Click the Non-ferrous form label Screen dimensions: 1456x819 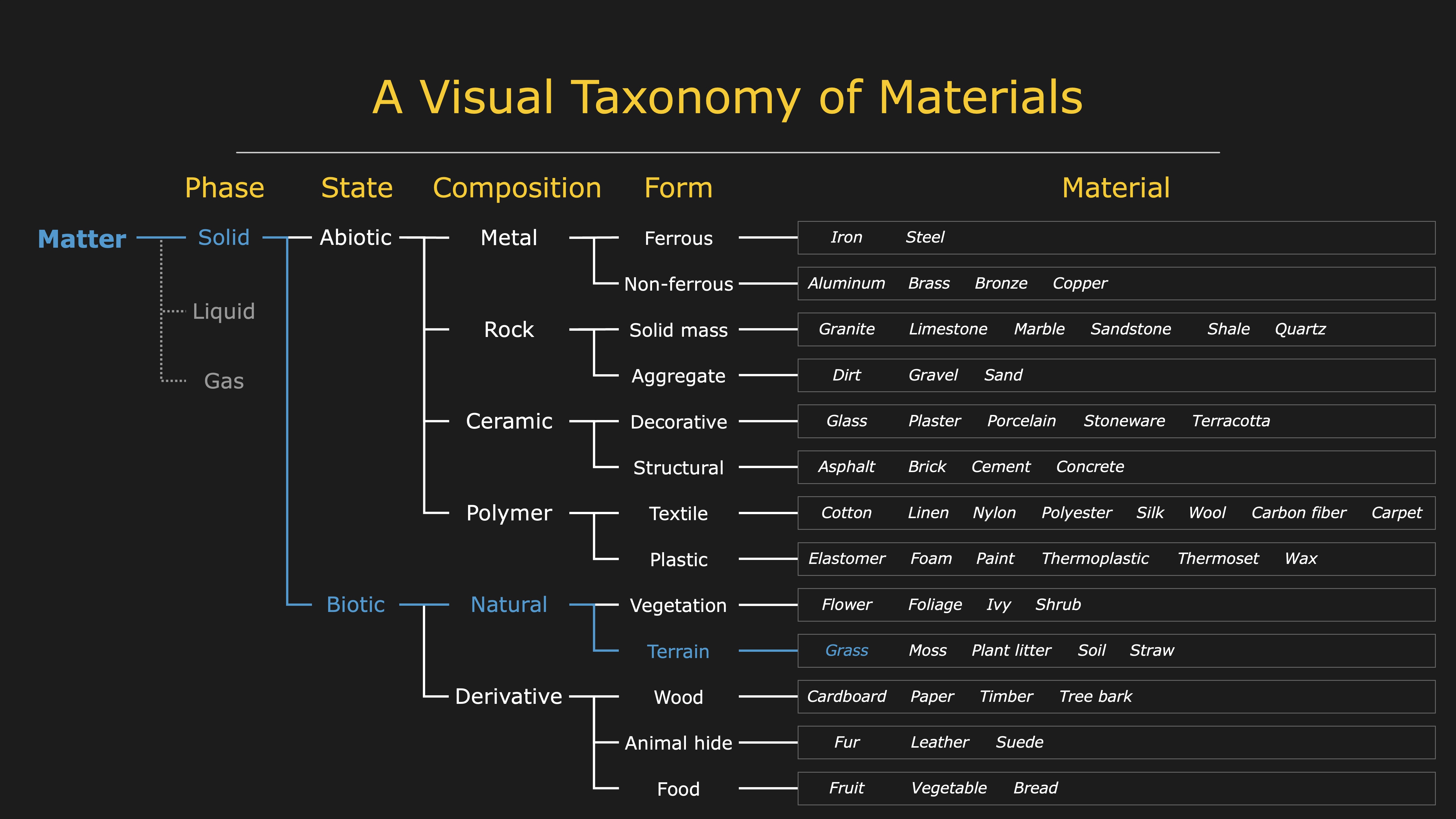point(678,284)
